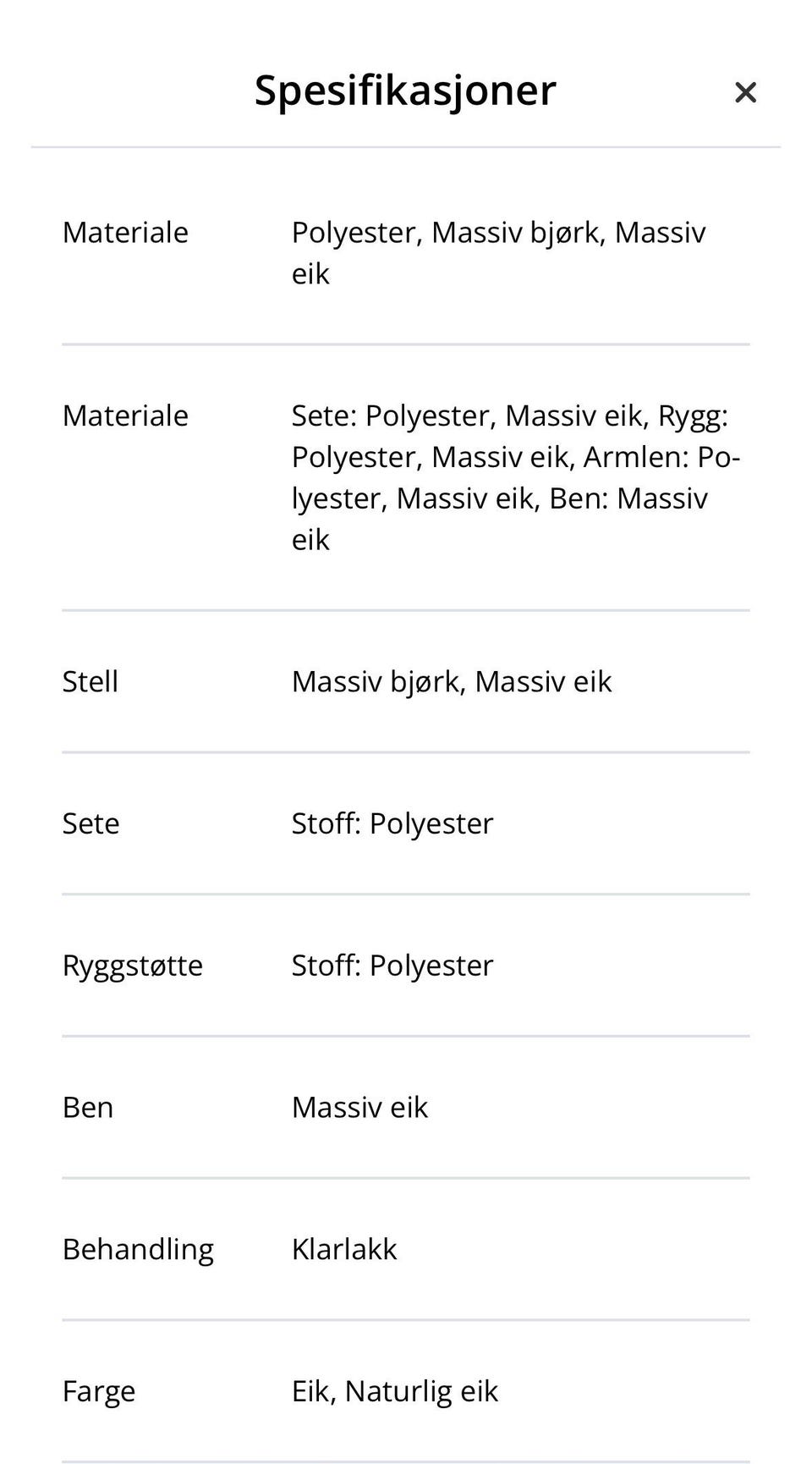Select 'Eik, Naturlig eik' color value
Viewport: 812px width, 1464px height.
tap(395, 1392)
